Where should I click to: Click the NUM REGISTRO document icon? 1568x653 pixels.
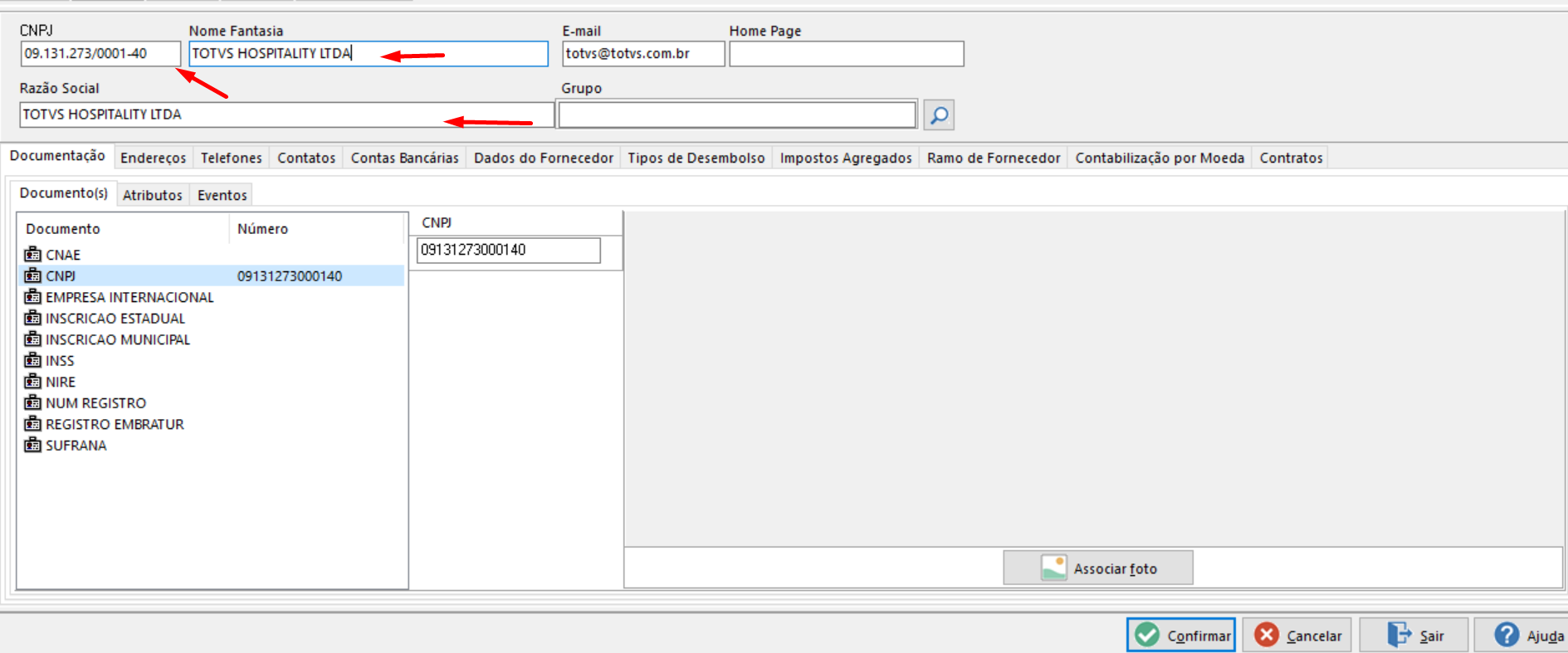pyautogui.click(x=32, y=402)
